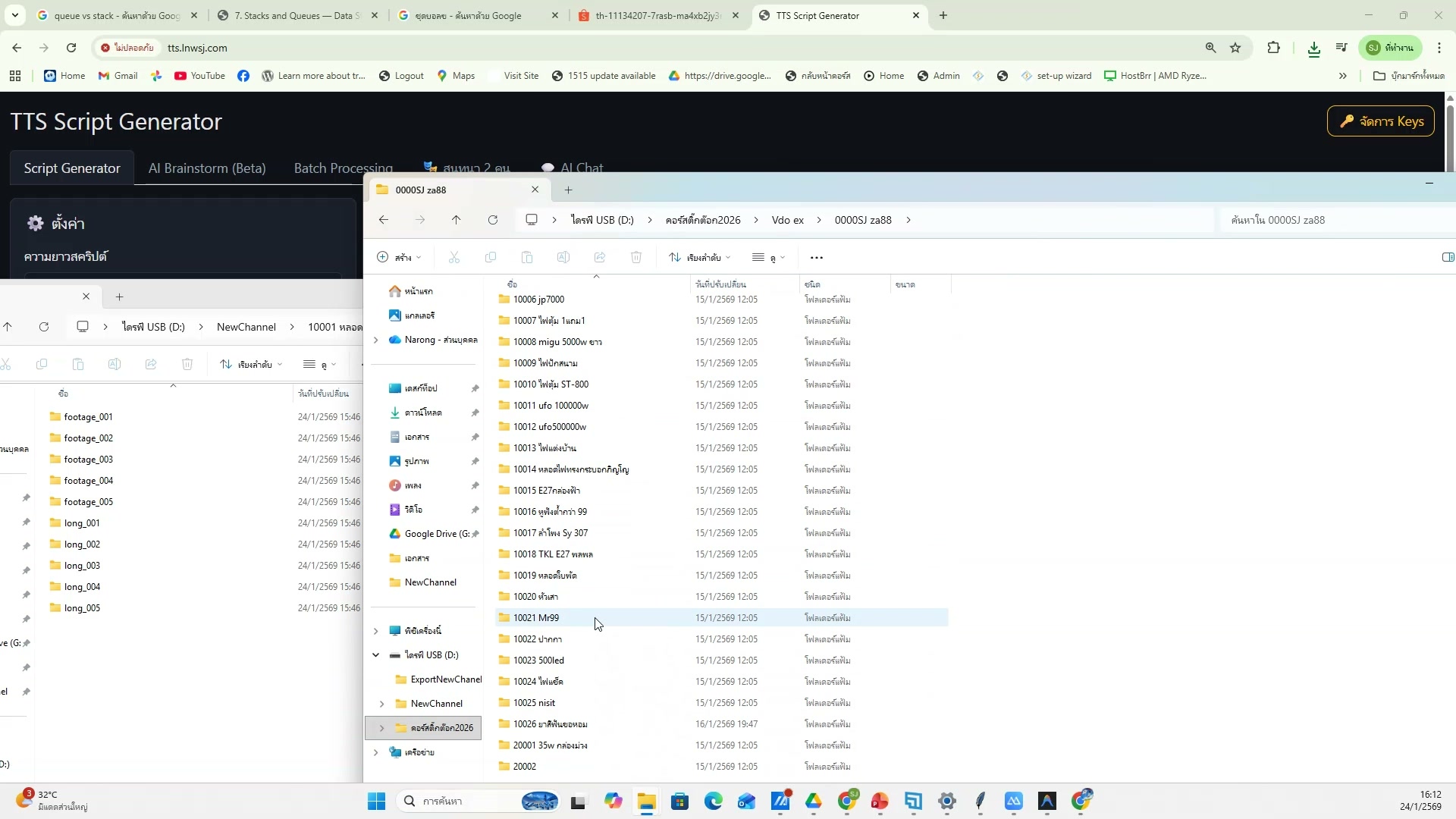
Task: Select the Paste tool in Explorer toolbar
Action: (527, 257)
